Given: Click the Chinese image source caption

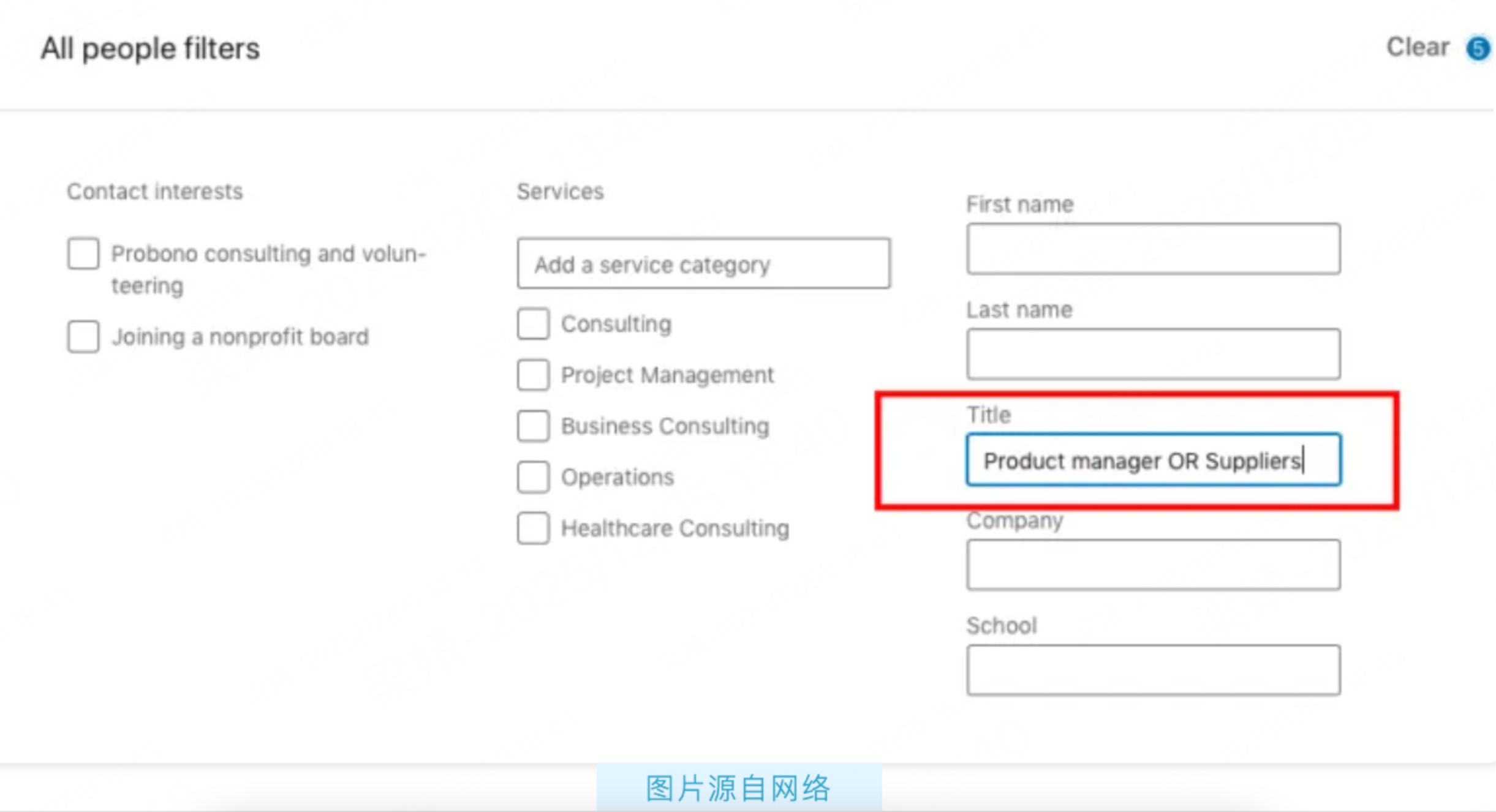Looking at the screenshot, I should point(738,788).
